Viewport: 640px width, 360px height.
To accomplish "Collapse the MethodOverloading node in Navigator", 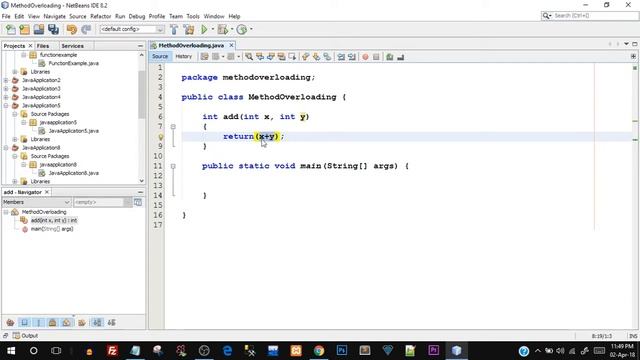I will click(x=6, y=212).
